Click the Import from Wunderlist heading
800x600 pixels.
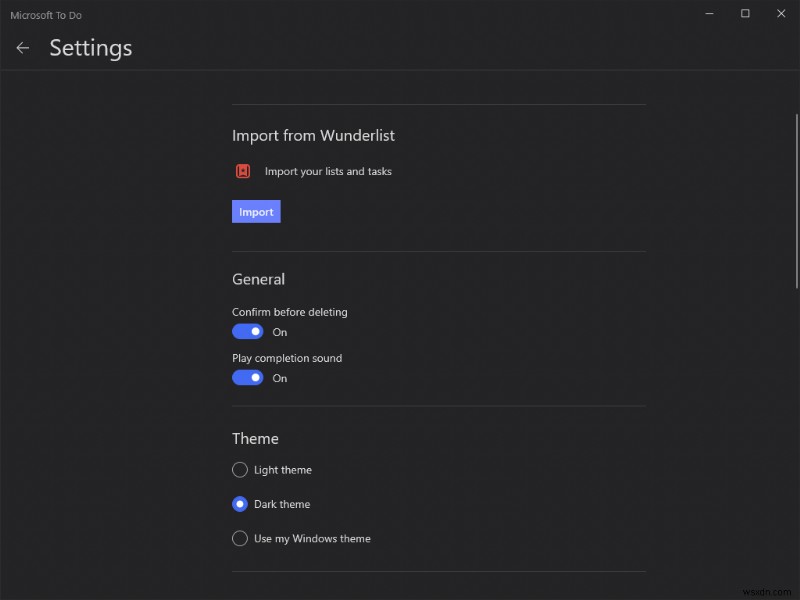tap(313, 135)
